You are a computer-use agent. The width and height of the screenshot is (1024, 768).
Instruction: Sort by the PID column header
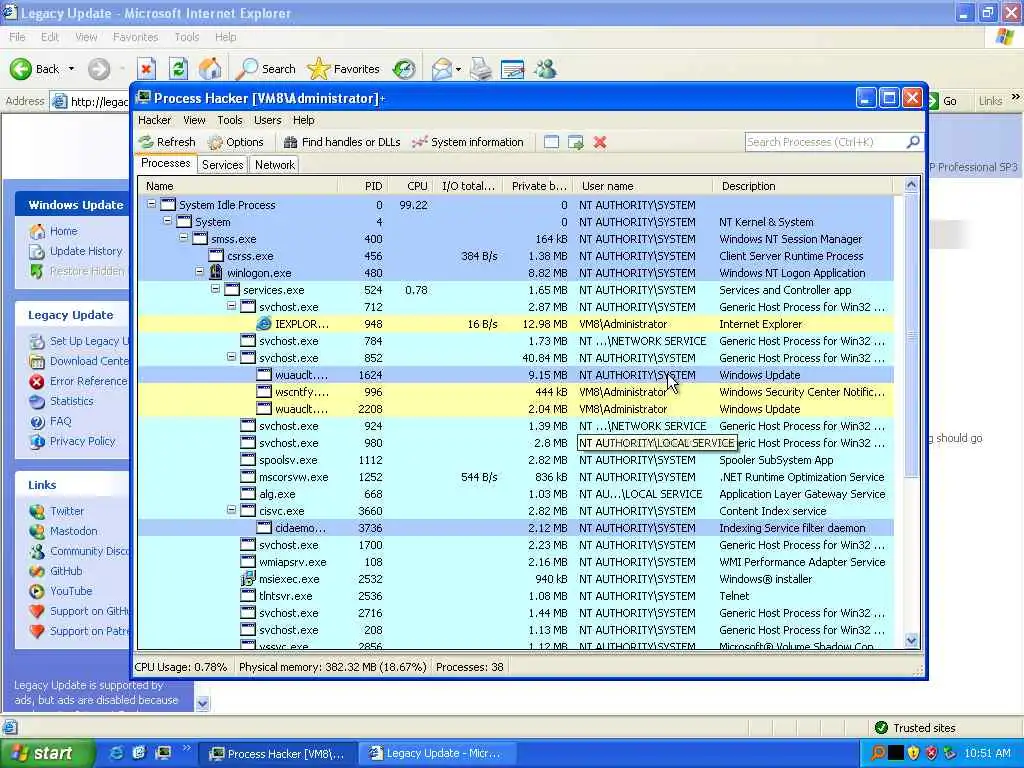coord(362,186)
